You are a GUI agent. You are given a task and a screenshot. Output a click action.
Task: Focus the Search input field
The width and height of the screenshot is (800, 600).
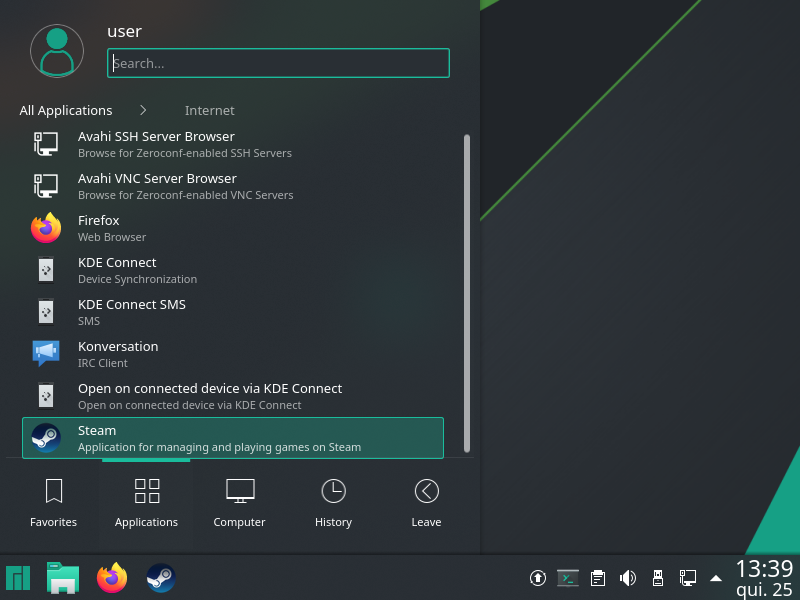[x=278, y=63]
